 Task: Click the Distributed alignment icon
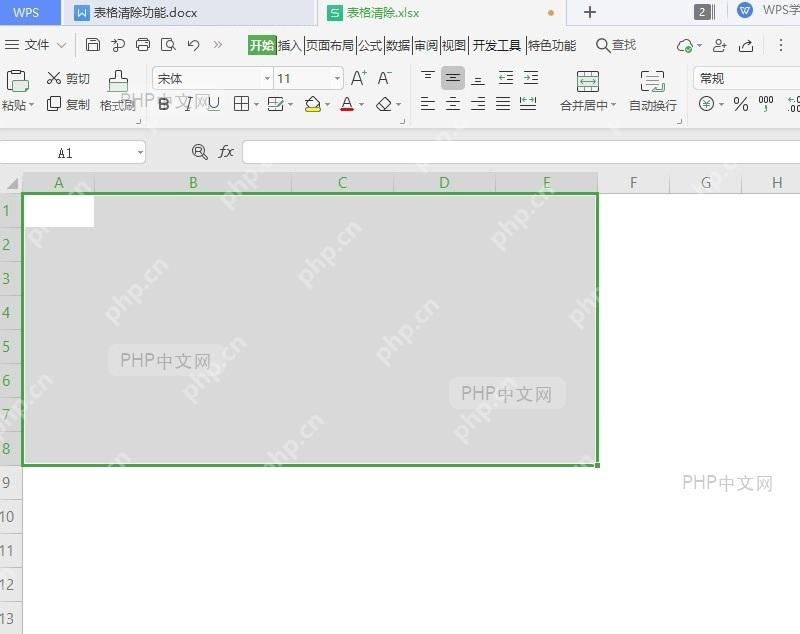point(528,104)
